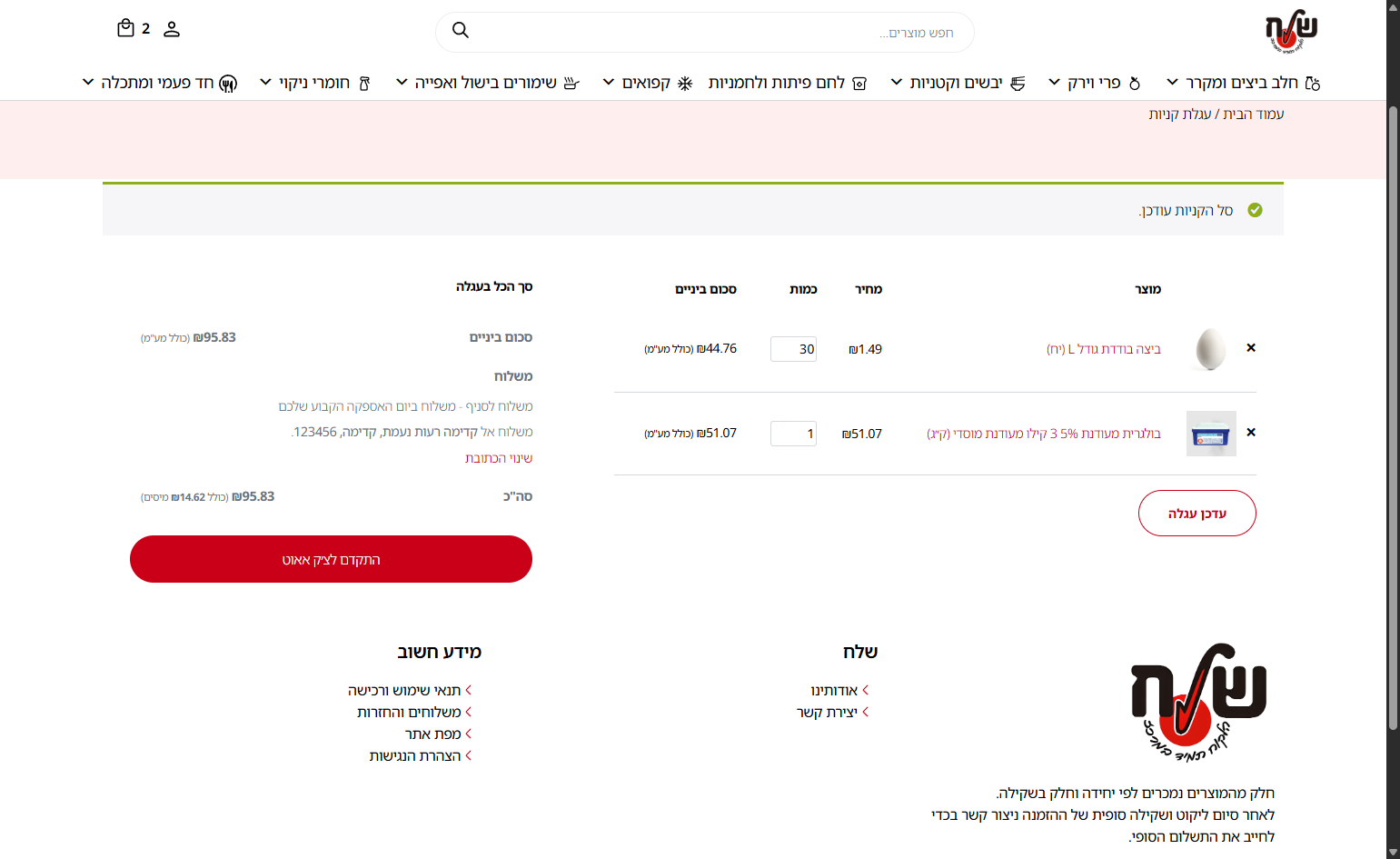The image size is (1400, 859).
Task: Click the disposable utensils plate icon
Action: (x=228, y=84)
